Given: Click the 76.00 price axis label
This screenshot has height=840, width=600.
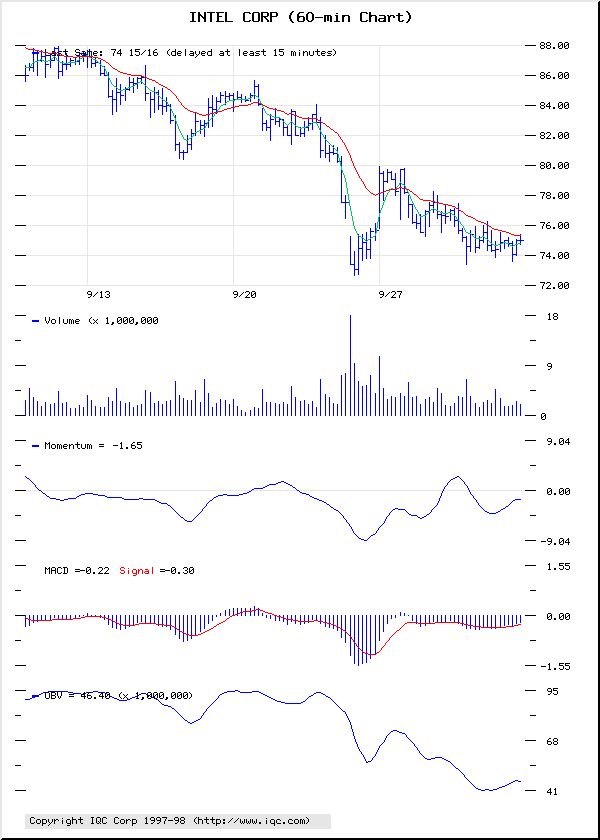Looking at the screenshot, I should pyautogui.click(x=554, y=226).
